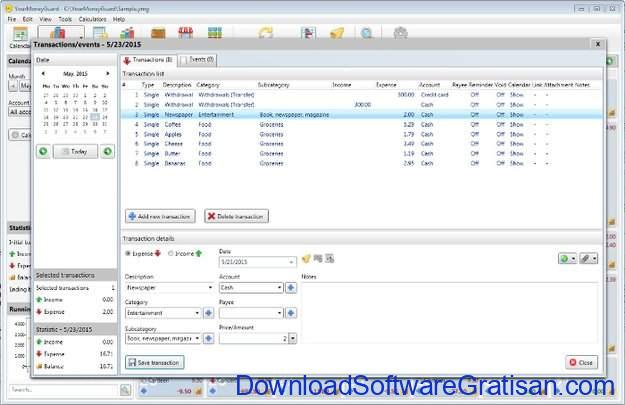Select the Apples transaction row
The width and height of the screenshot is (625, 405).
[361, 134]
